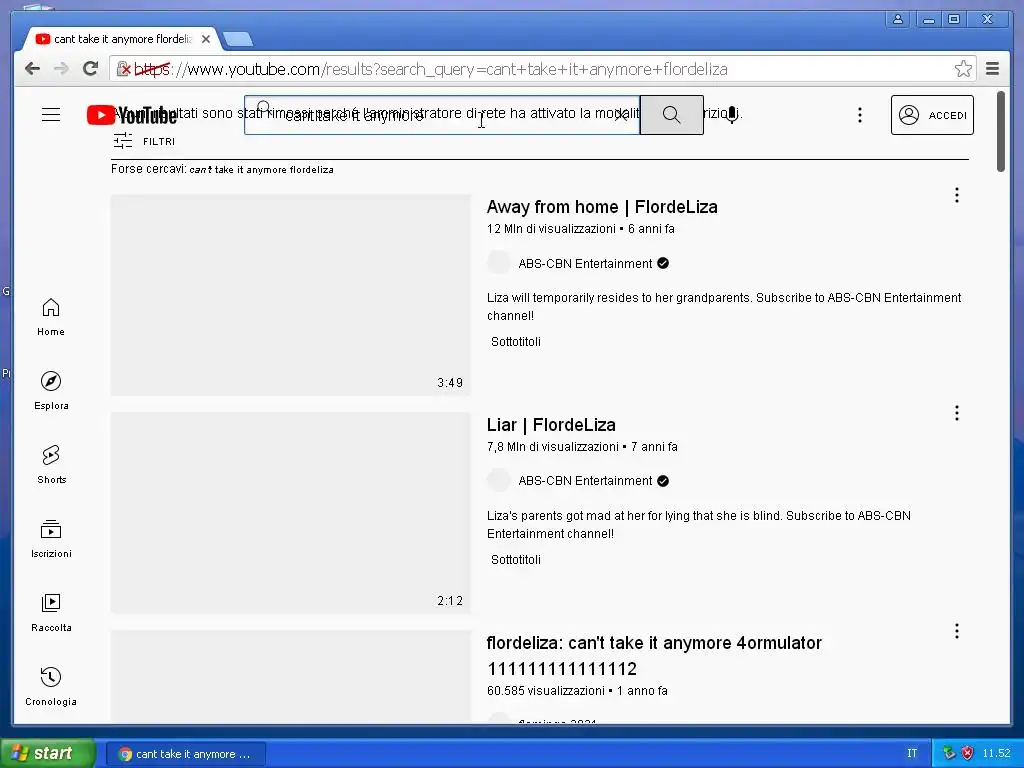Open Cronologia in the sidebar
Image resolution: width=1024 pixels, height=768 pixels.
(51, 686)
